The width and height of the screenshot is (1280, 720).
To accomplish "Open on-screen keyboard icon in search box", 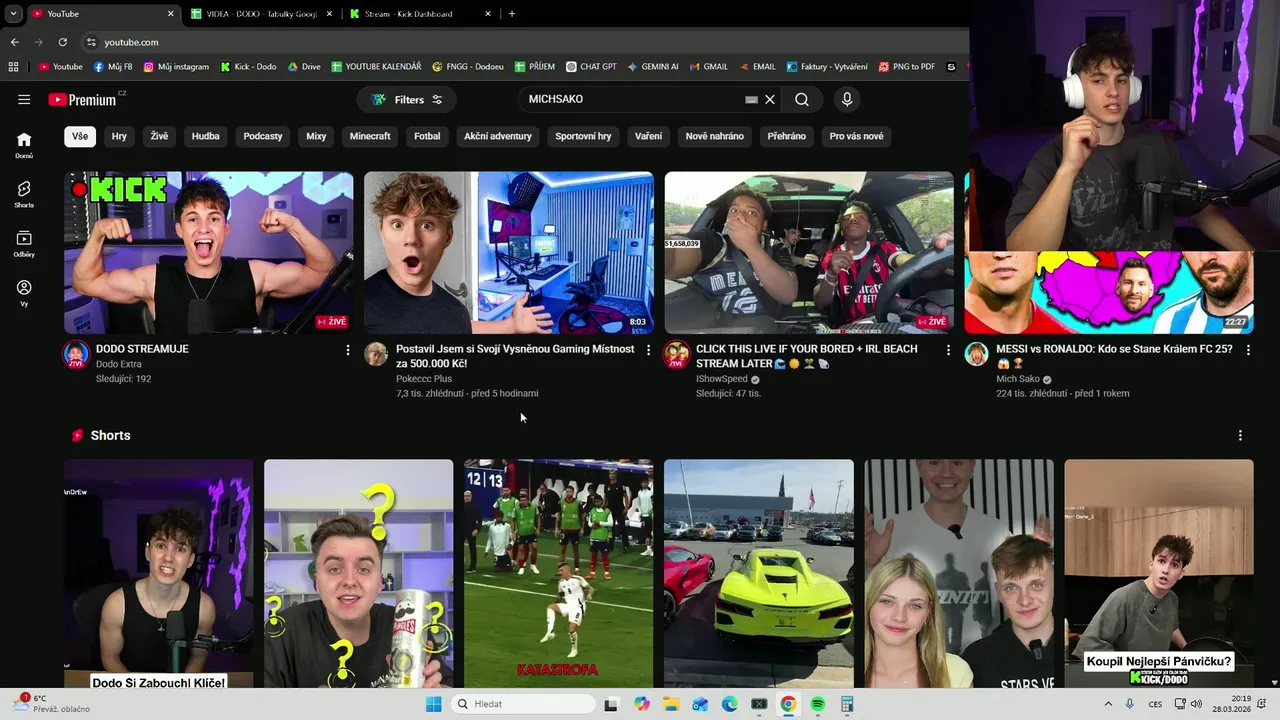I will 751,99.
